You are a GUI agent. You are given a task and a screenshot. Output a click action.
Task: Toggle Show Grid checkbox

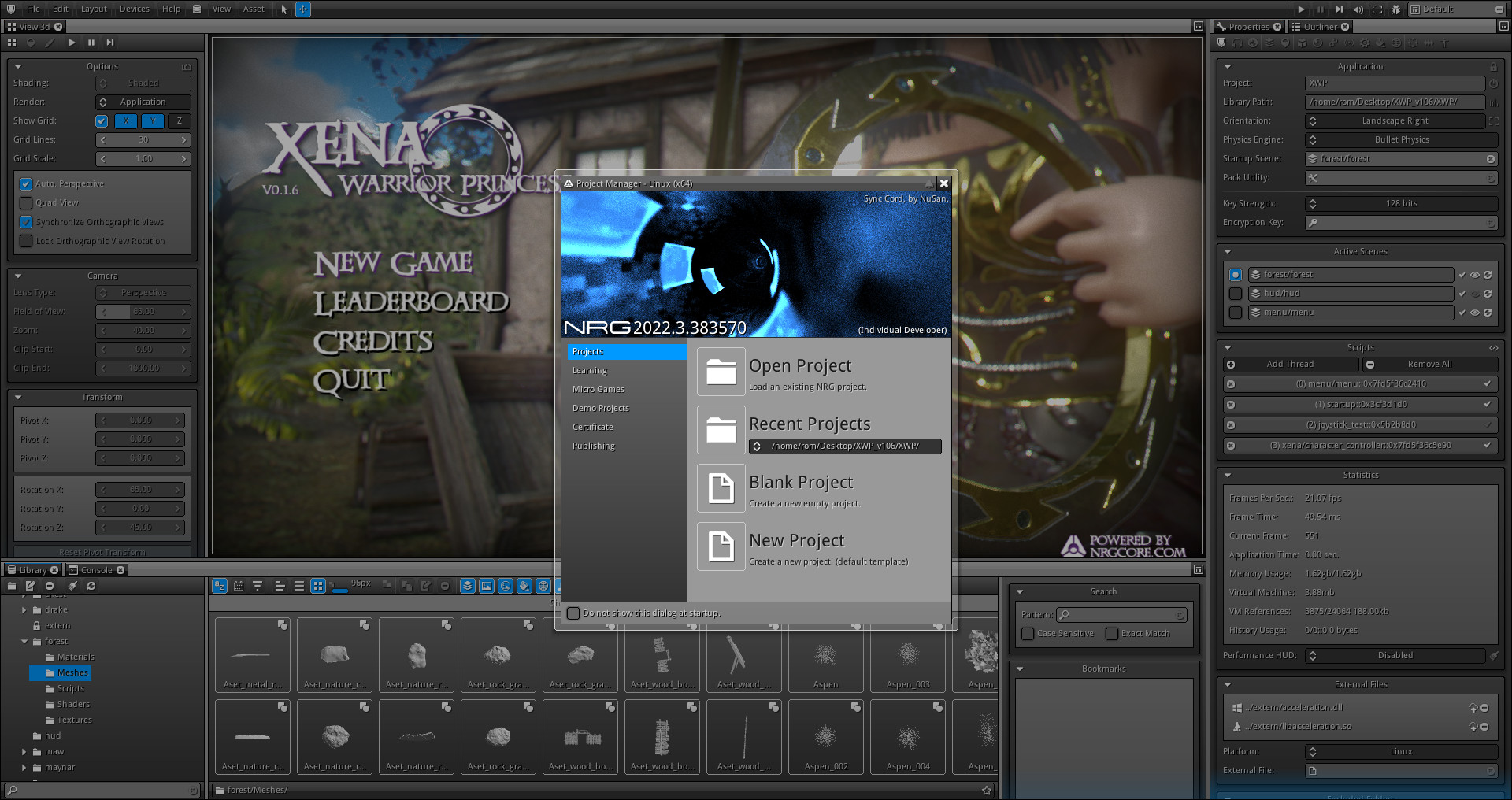[x=102, y=121]
